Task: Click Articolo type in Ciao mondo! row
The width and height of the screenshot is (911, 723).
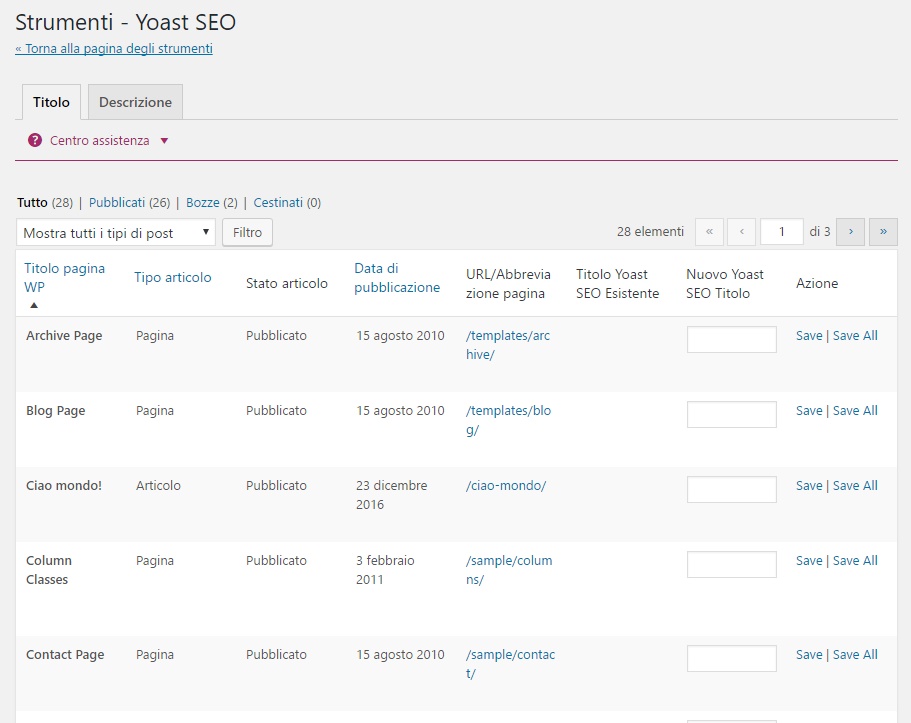Action: [158, 486]
